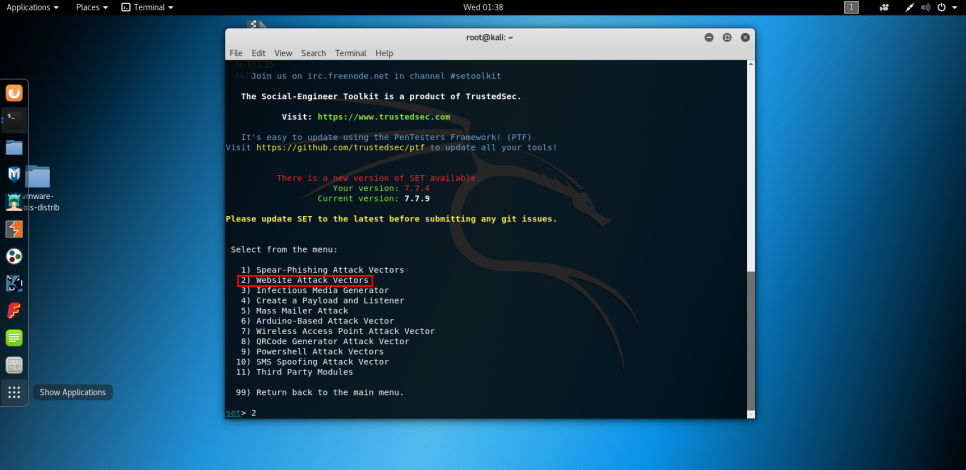
Task: Click '1) Spear-Phishing Attack Vectors' line
Action: (322, 270)
